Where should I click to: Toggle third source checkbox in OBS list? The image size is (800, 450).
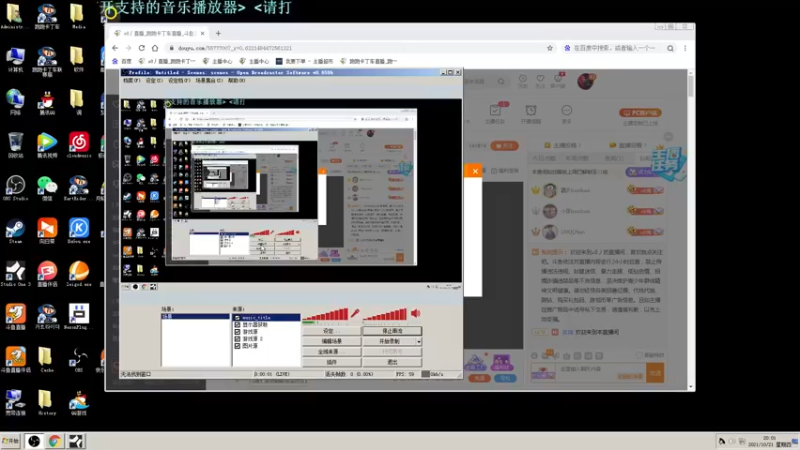point(237,332)
